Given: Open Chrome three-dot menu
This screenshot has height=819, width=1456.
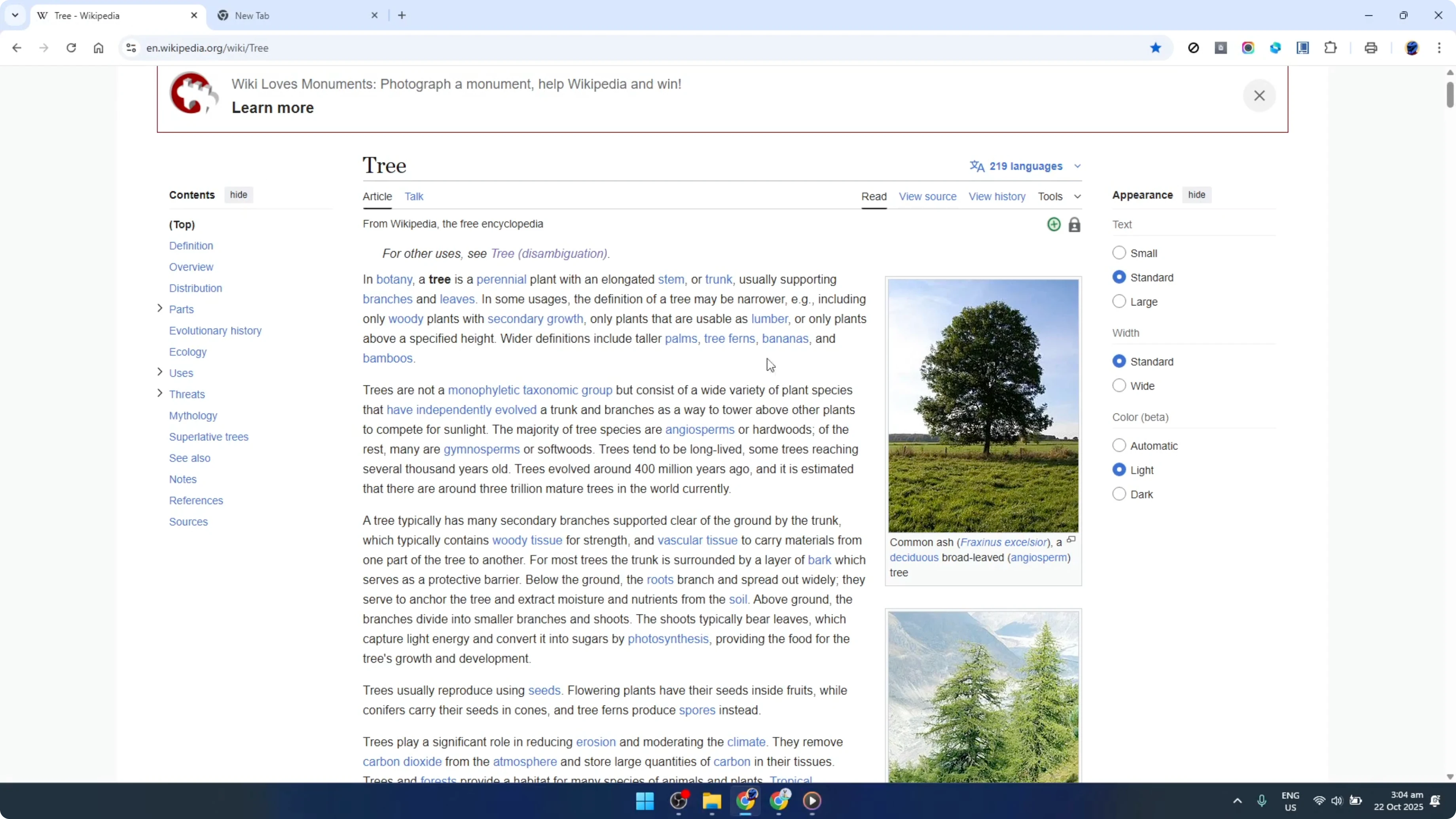Looking at the screenshot, I should (x=1439, y=48).
